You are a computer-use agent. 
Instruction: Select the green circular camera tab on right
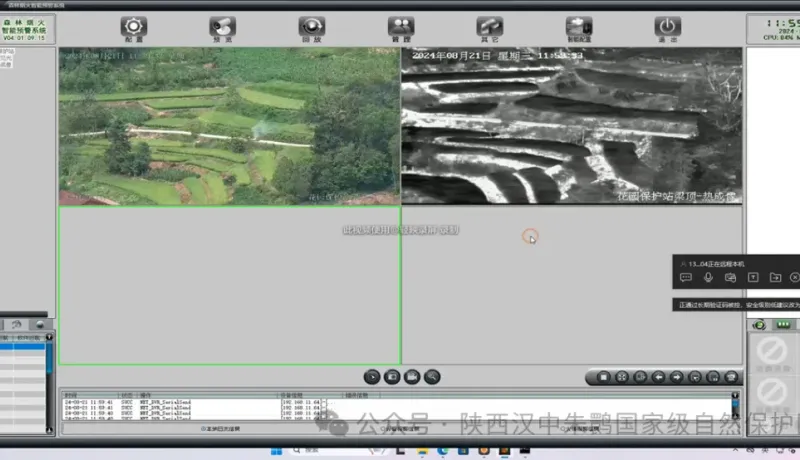pos(759,325)
